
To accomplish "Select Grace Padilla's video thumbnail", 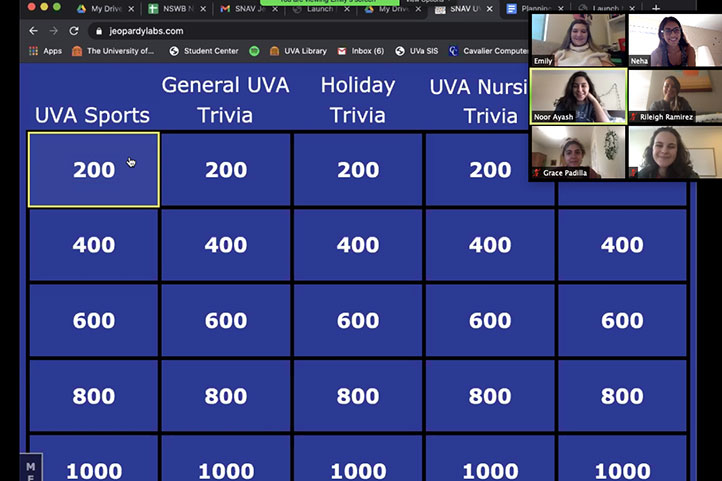I will click(x=578, y=152).
